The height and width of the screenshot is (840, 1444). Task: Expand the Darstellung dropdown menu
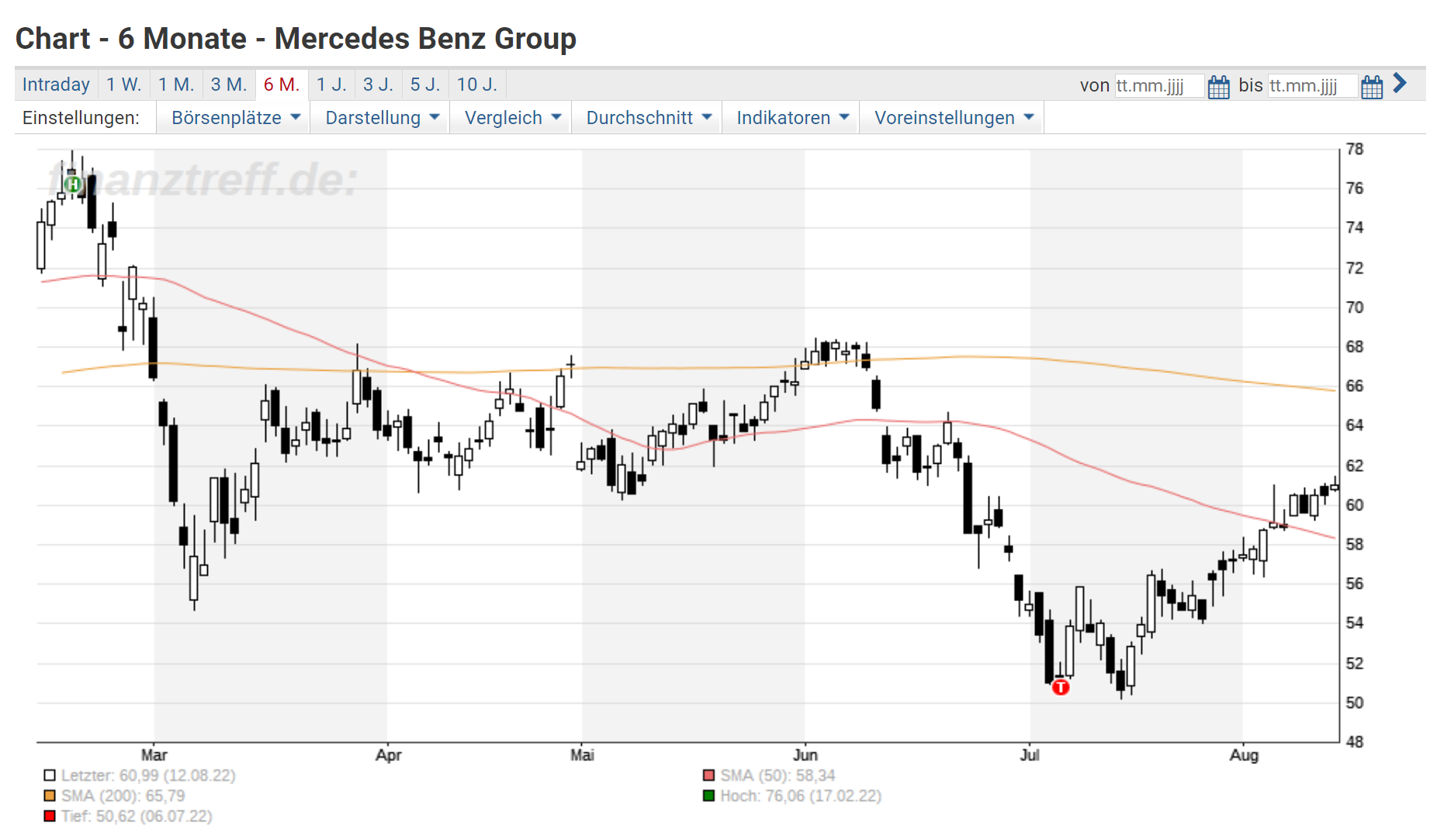click(x=380, y=118)
